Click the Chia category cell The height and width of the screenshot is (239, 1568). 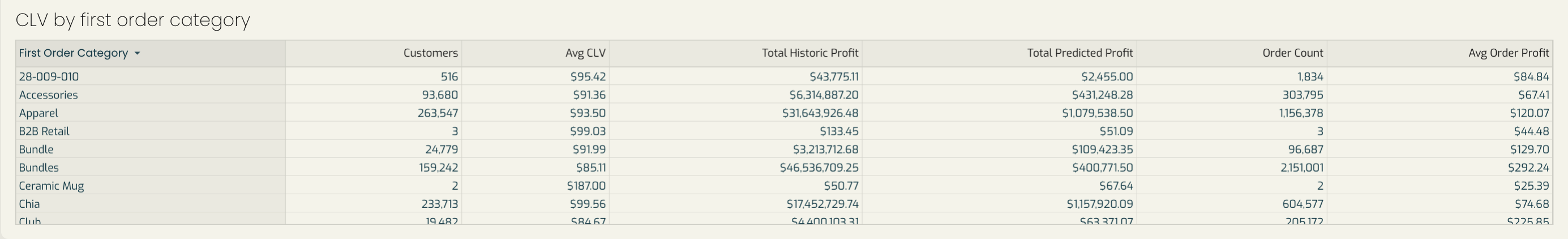click(151, 204)
